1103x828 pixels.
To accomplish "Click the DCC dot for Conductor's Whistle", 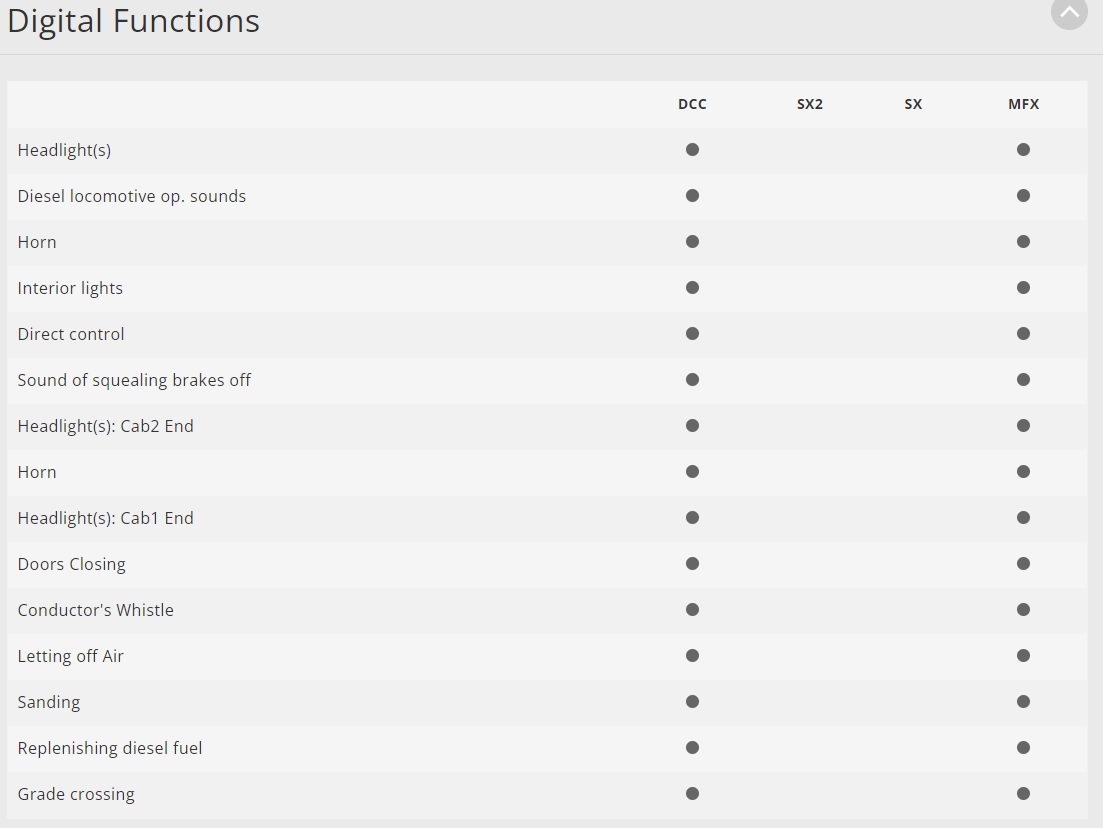I will (x=692, y=610).
